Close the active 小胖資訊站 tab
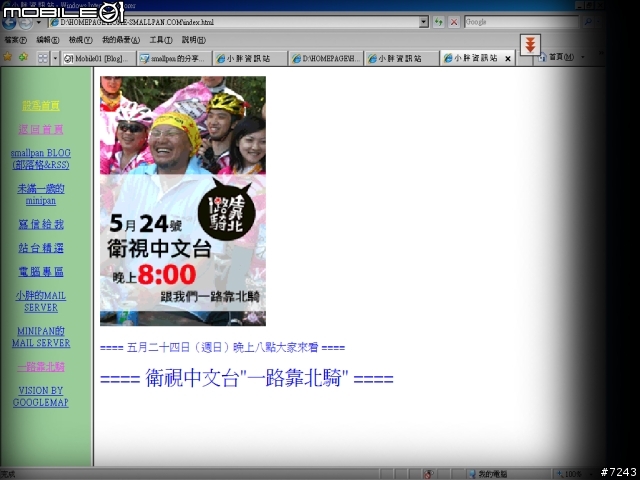This screenshot has width=640, height=480. pyautogui.click(x=508, y=59)
